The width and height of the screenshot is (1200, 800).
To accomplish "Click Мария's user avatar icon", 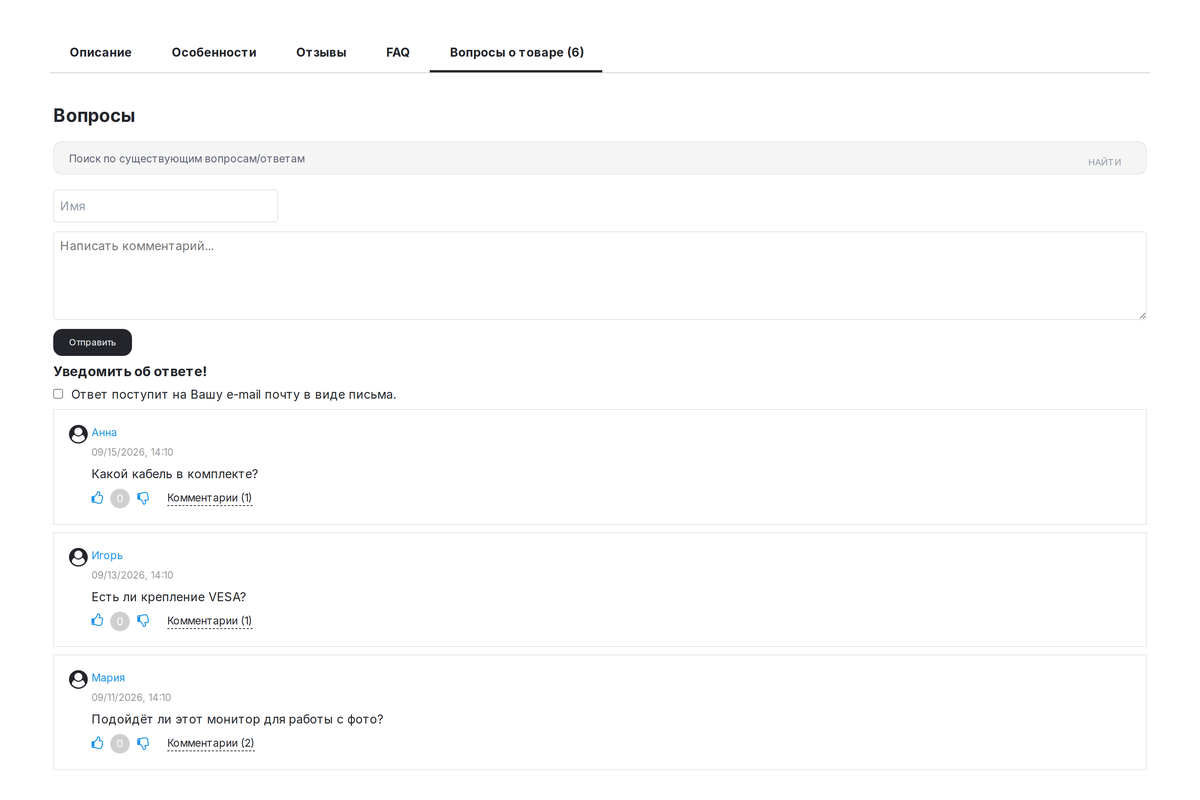I will 78,679.
